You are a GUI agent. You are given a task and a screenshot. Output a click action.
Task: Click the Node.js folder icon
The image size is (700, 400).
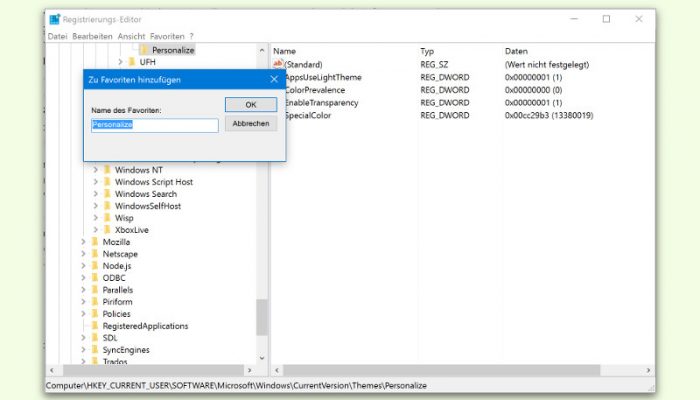point(95,266)
